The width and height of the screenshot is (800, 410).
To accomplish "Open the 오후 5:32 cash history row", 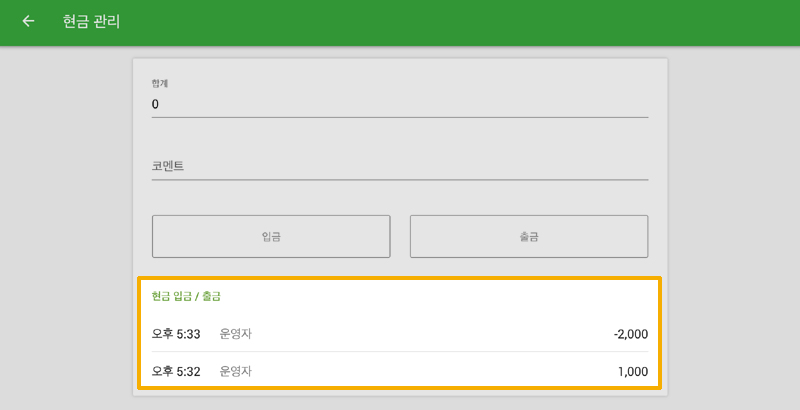I will click(x=420, y=371).
